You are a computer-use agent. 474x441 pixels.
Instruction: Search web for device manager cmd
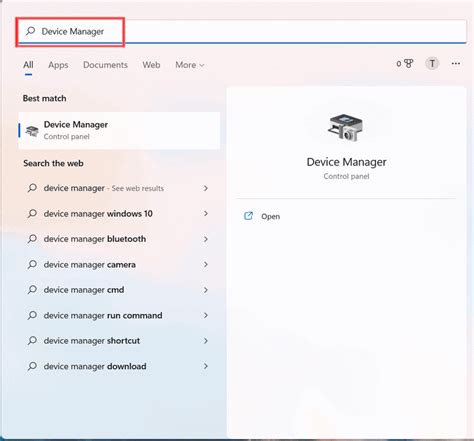point(118,290)
